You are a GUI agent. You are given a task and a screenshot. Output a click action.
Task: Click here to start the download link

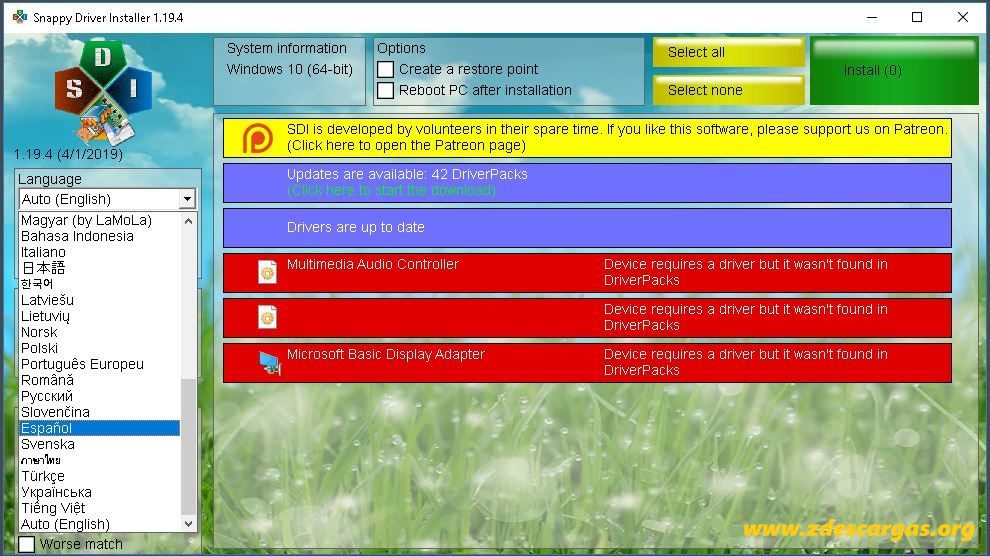click(391, 191)
